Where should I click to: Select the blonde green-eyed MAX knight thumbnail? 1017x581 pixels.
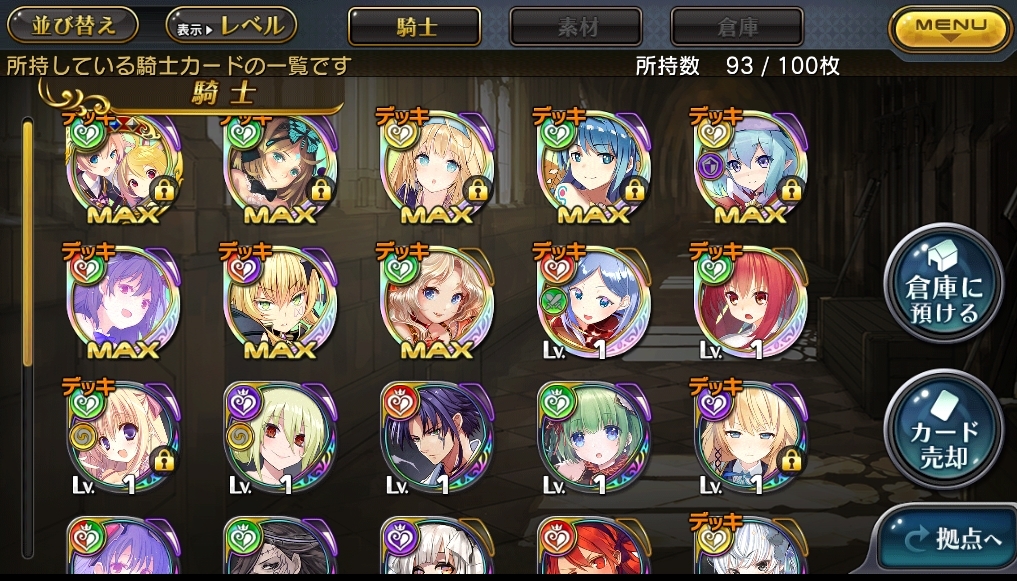coord(281,303)
